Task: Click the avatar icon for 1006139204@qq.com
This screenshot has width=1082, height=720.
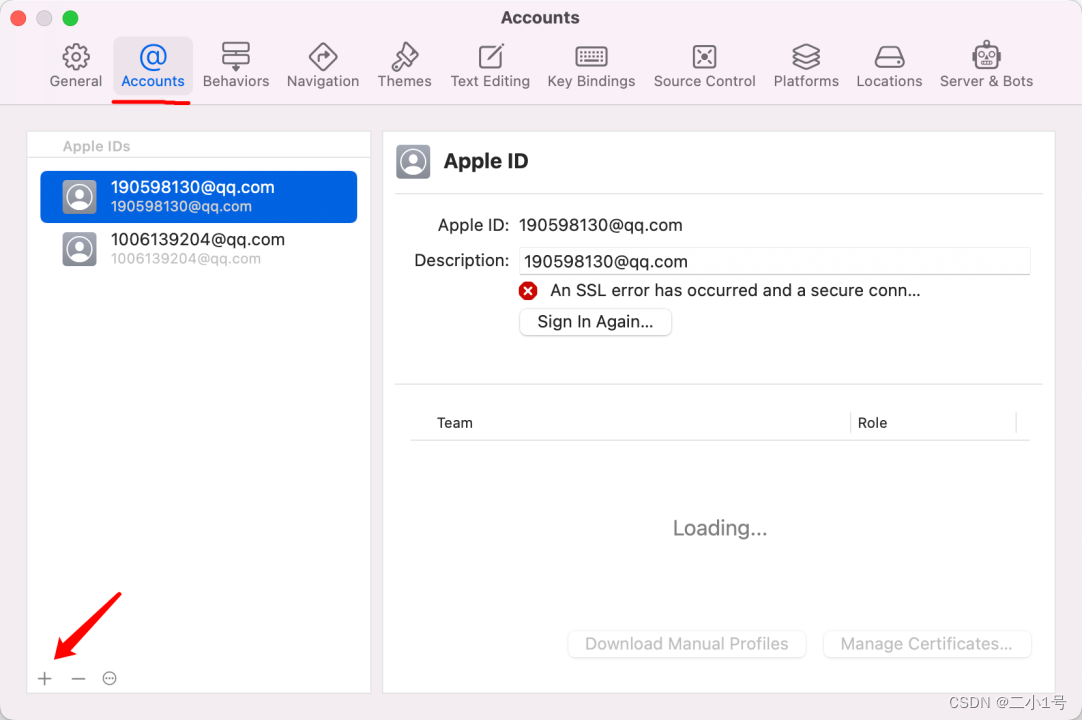Action: point(79,249)
